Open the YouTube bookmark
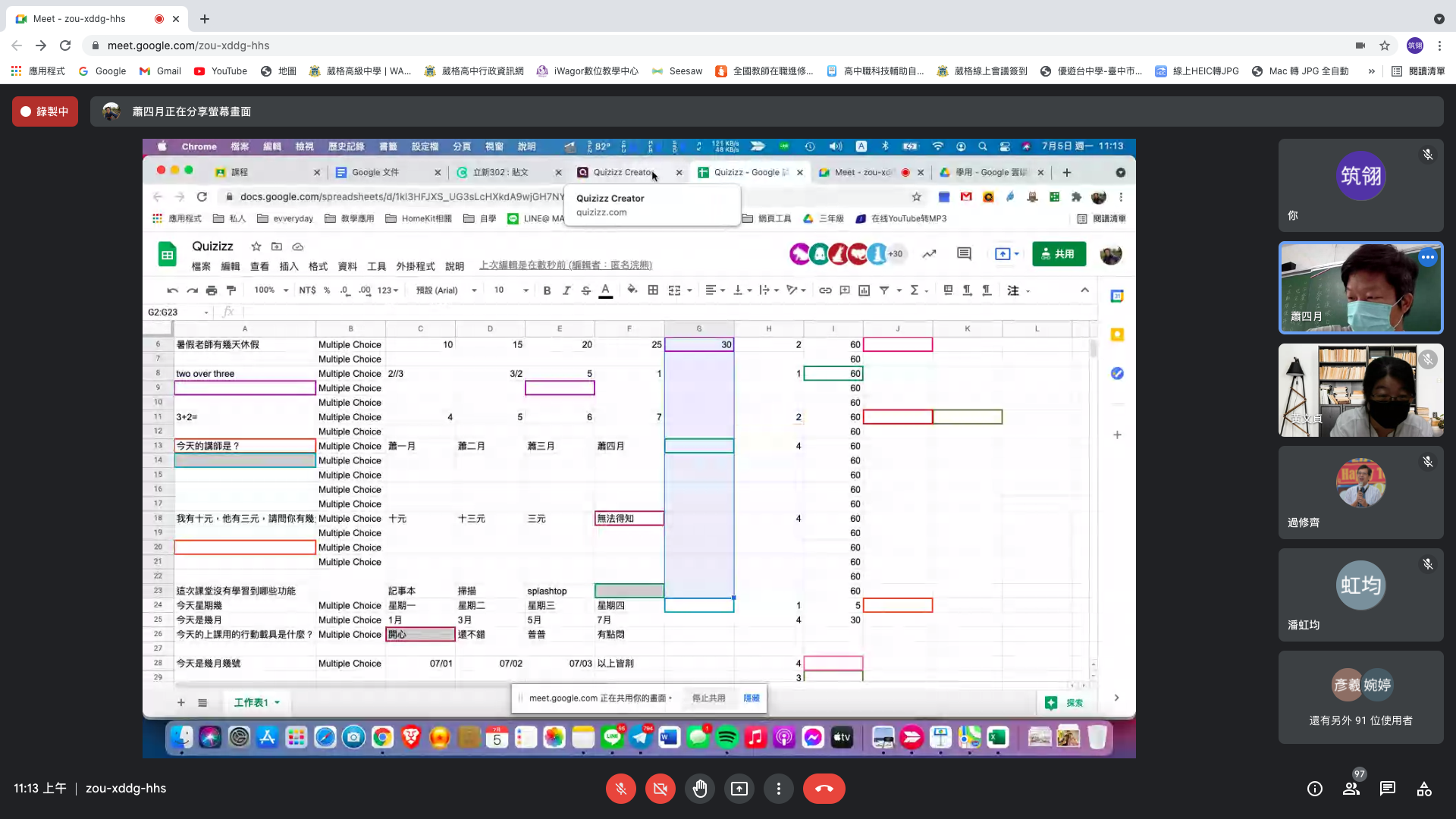1456x819 pixels. 221,71
